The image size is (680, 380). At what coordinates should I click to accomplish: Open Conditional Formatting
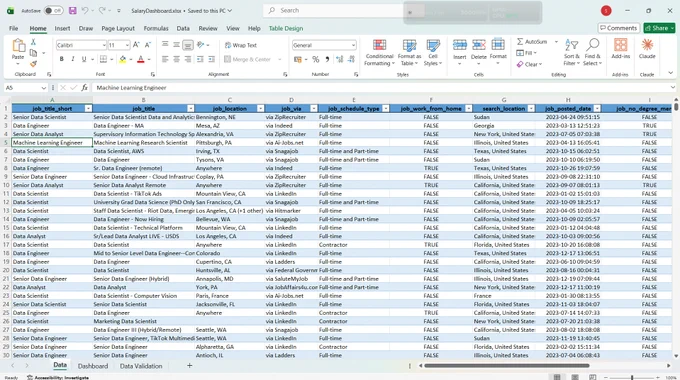pos(379,52)
